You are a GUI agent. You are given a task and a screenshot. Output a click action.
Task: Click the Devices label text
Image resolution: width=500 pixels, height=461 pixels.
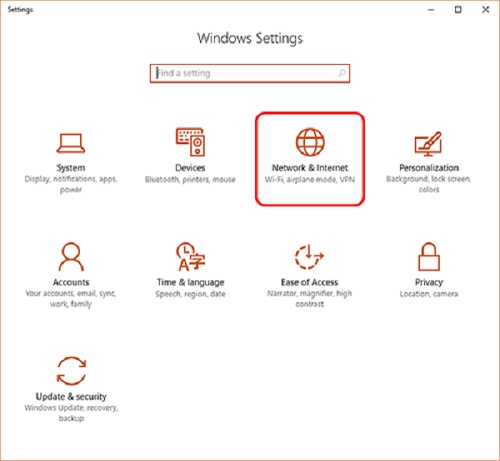click(190, 168)
